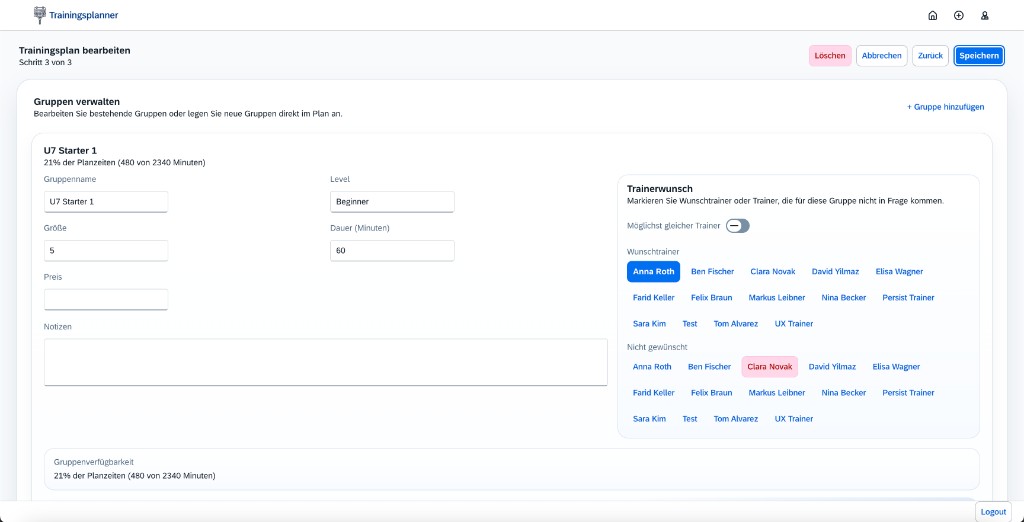Toggle the 'Möglichst gleicher Trainer' switch
This screenshot has width=1024, height=522.
point(738,226)
